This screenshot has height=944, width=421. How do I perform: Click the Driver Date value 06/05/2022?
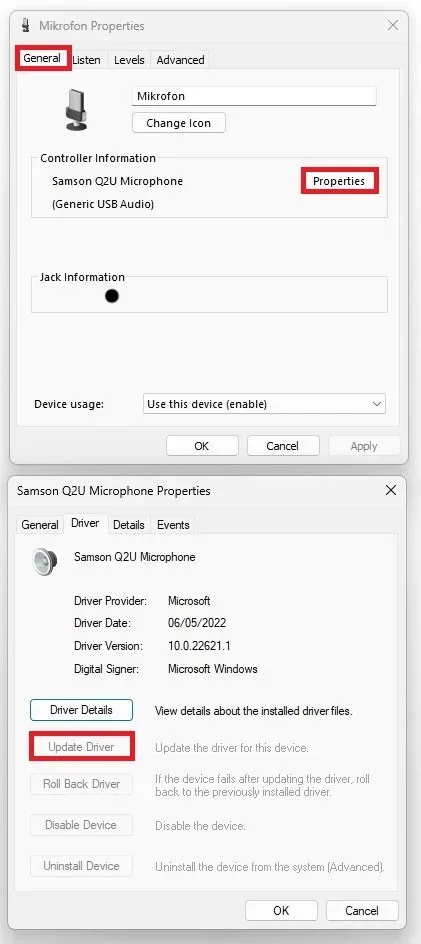[197, 623]
